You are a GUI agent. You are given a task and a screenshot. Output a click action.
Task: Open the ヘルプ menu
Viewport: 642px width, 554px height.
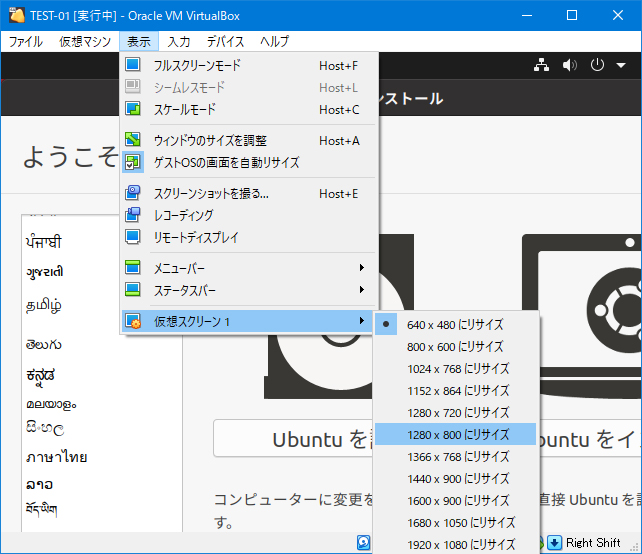click(274, 41)
